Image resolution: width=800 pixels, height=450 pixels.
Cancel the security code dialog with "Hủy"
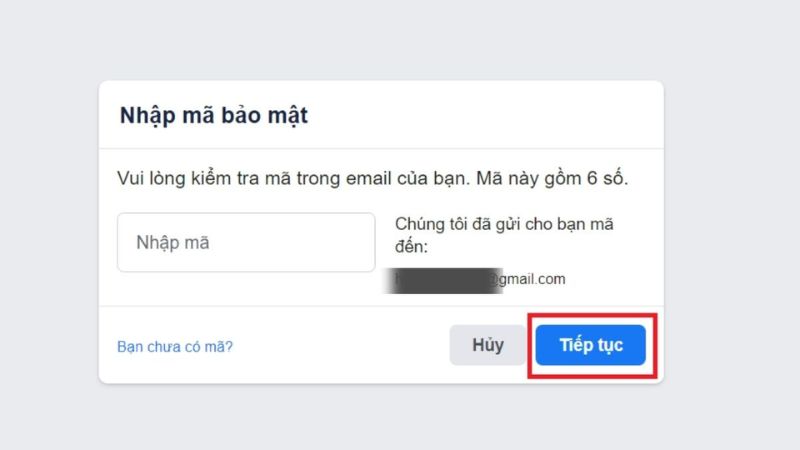pyautogui.click(x=488, y=346)
